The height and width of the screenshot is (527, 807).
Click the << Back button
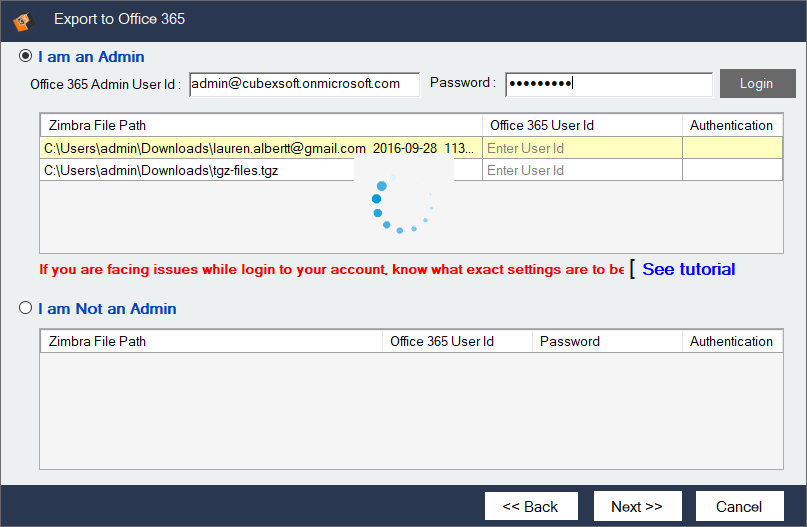tap(530, 506)
